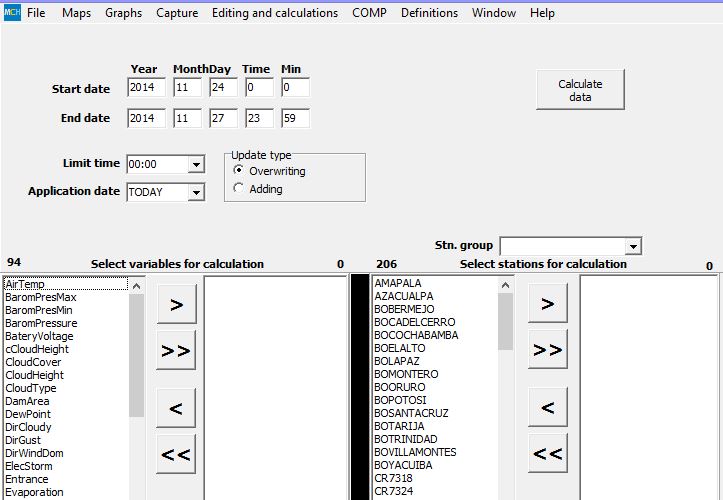723x500 pixels.
Task: Open the Editing and calculations menu
Action: [261, 13]
